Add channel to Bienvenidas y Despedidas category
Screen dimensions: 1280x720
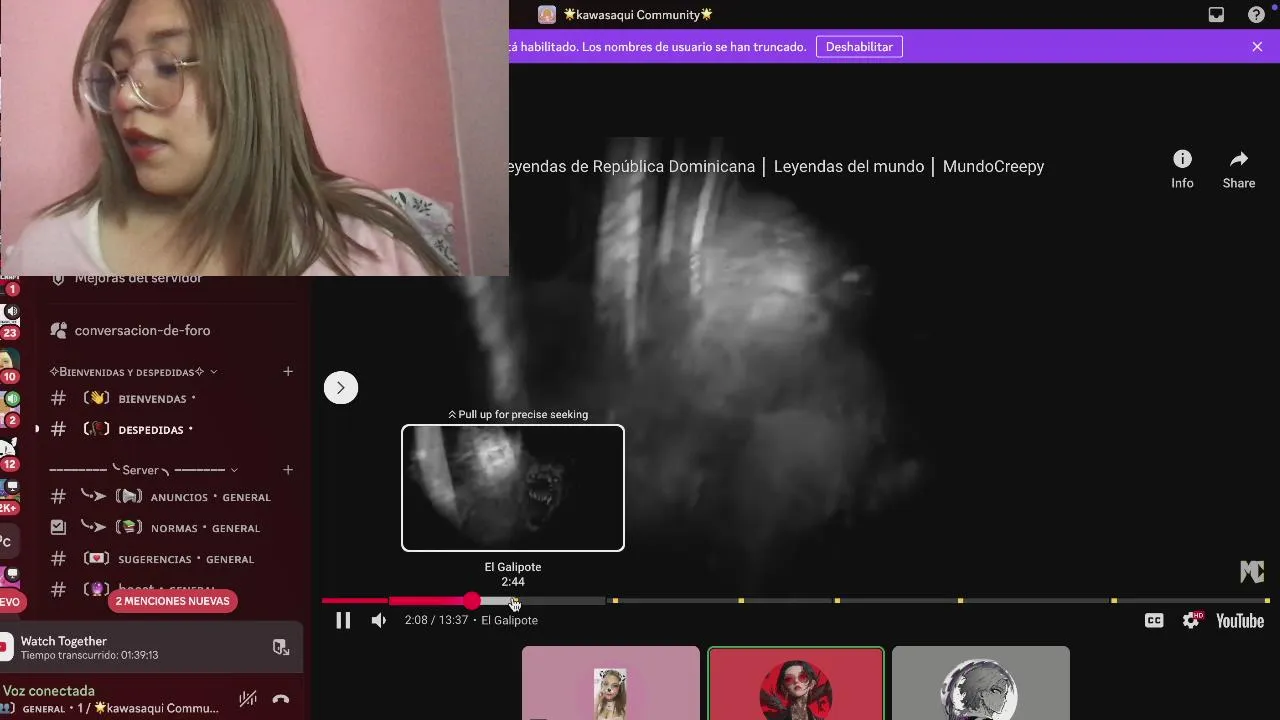[x=288, y=372]
